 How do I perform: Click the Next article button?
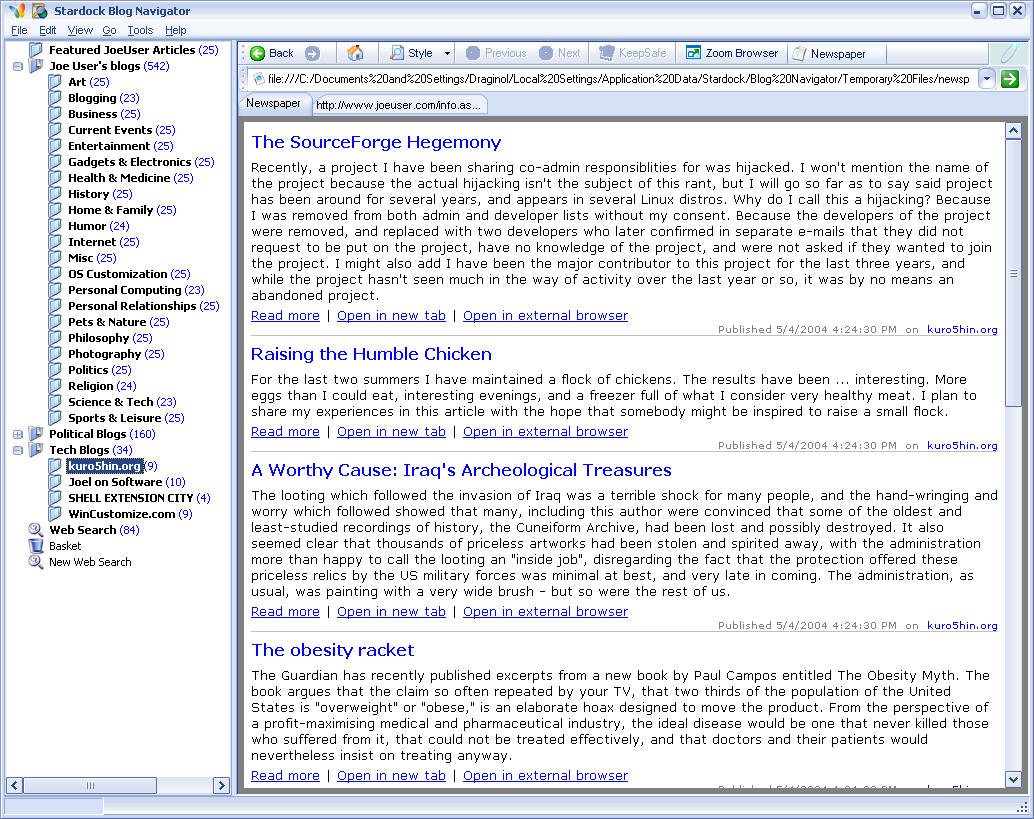coord(559,53)
